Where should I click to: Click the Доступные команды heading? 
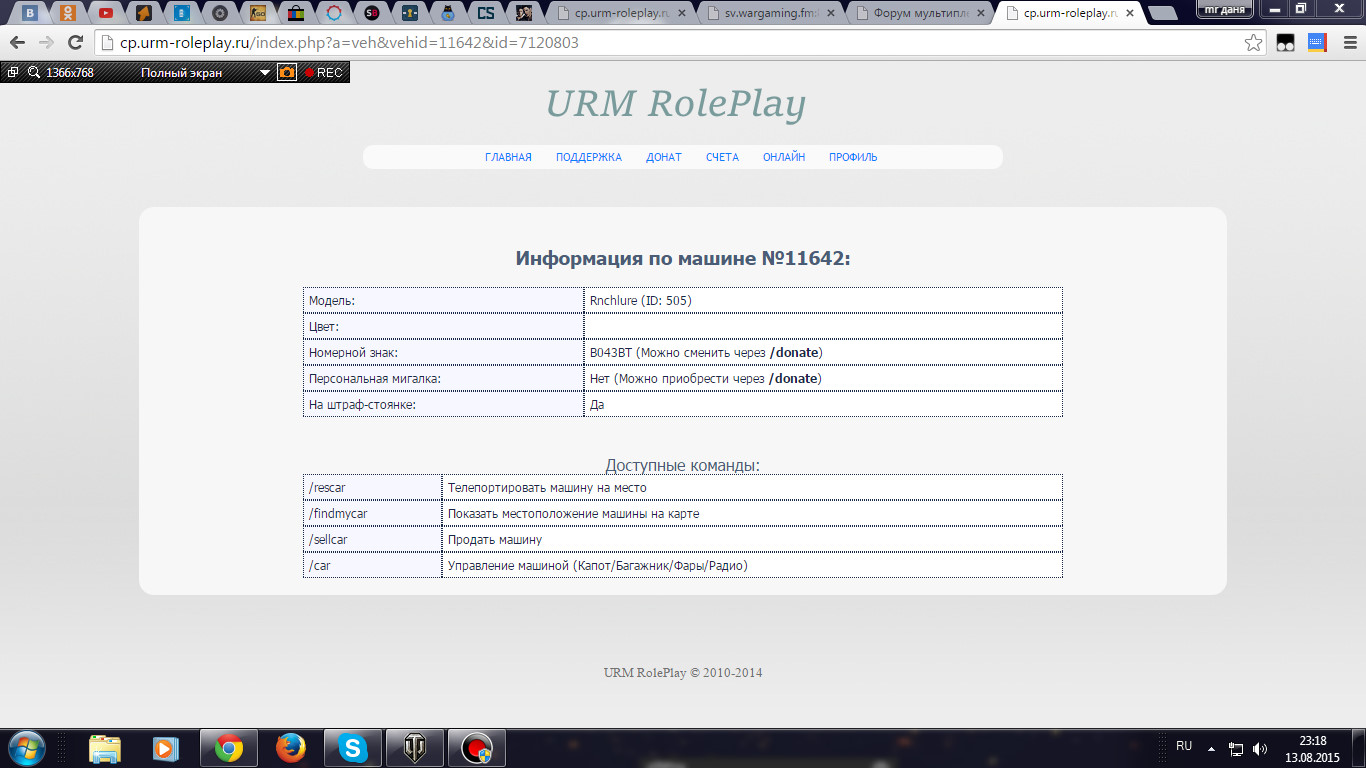point(683,466)
